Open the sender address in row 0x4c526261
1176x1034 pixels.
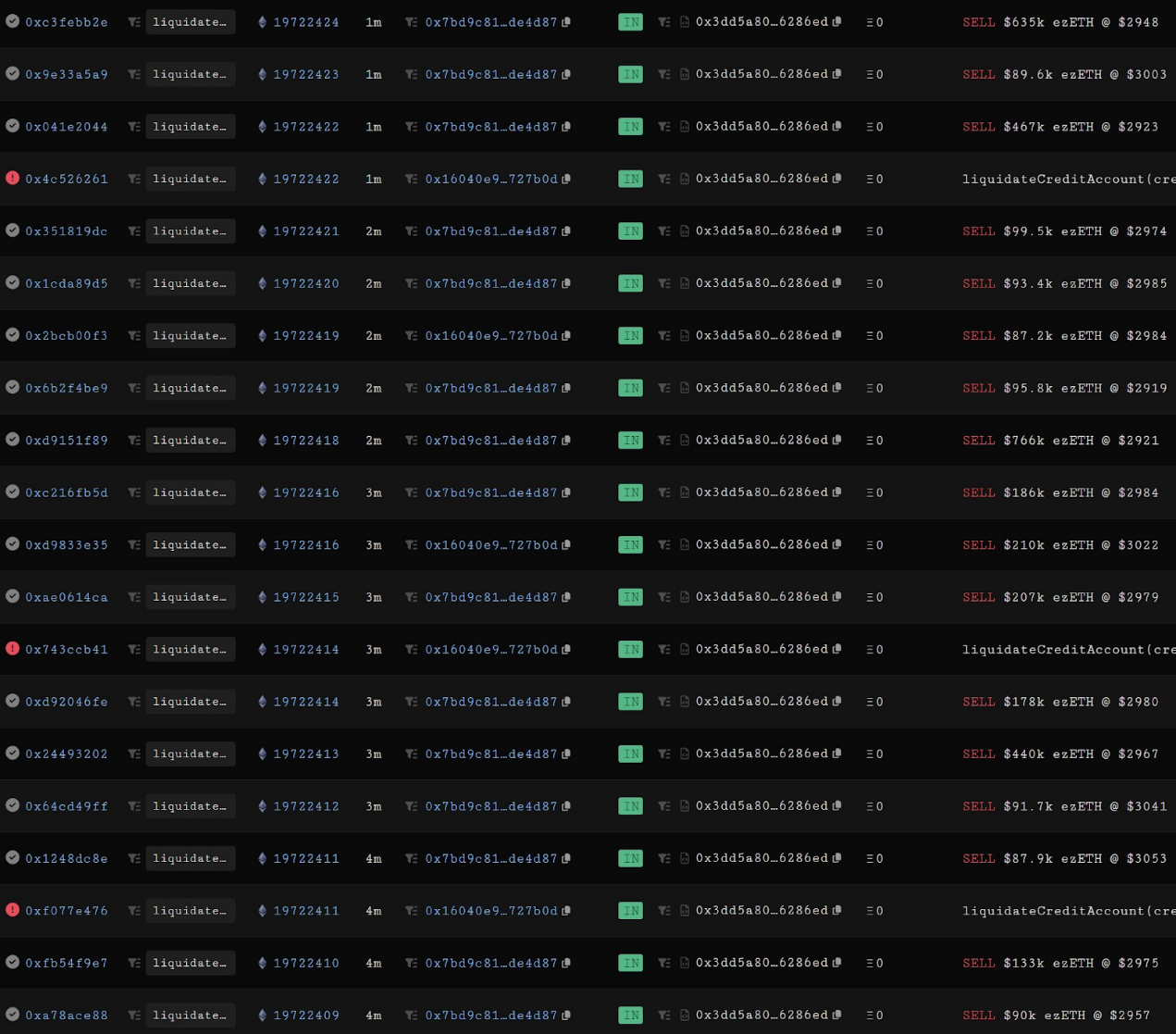(491, 179)
